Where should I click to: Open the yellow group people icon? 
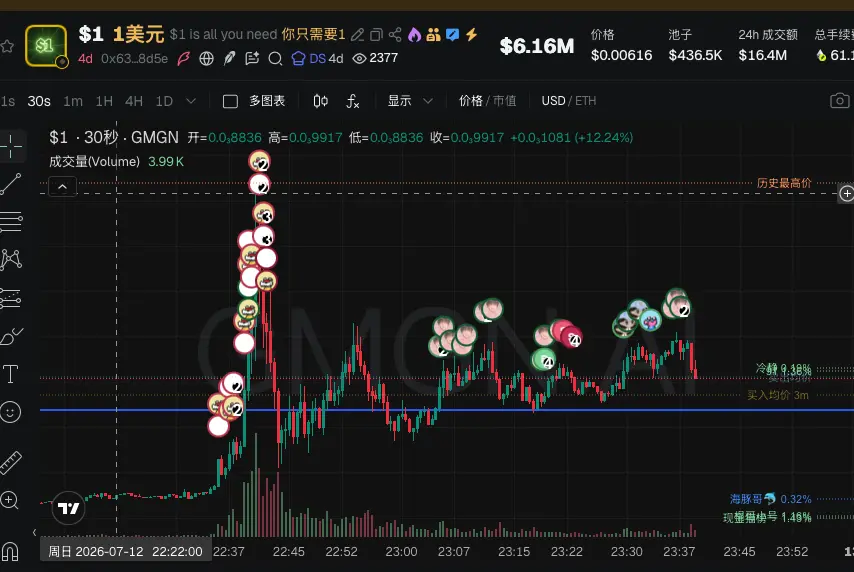[434, 35]
